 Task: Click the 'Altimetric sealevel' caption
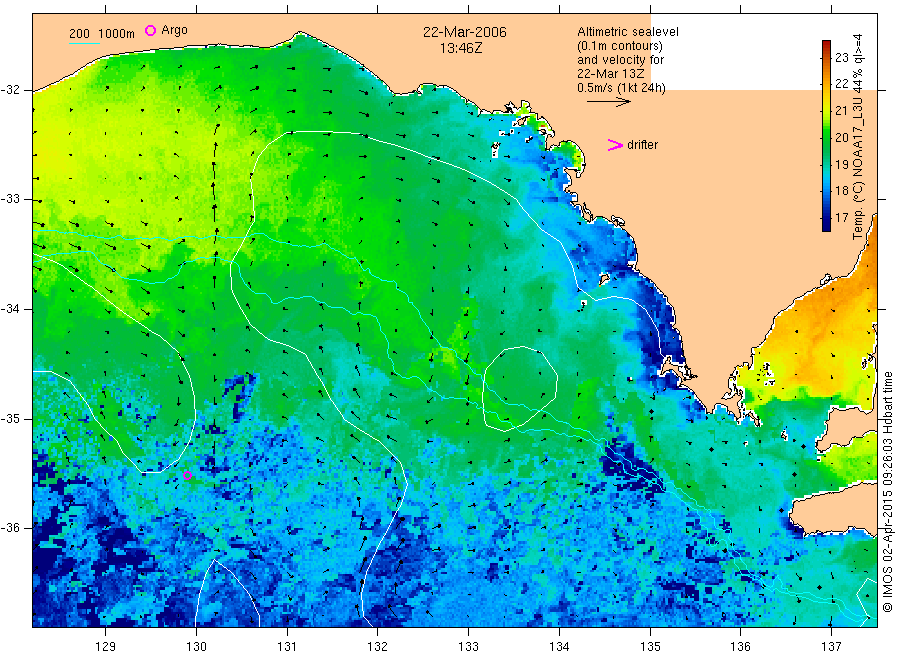(x=627, y=32)
